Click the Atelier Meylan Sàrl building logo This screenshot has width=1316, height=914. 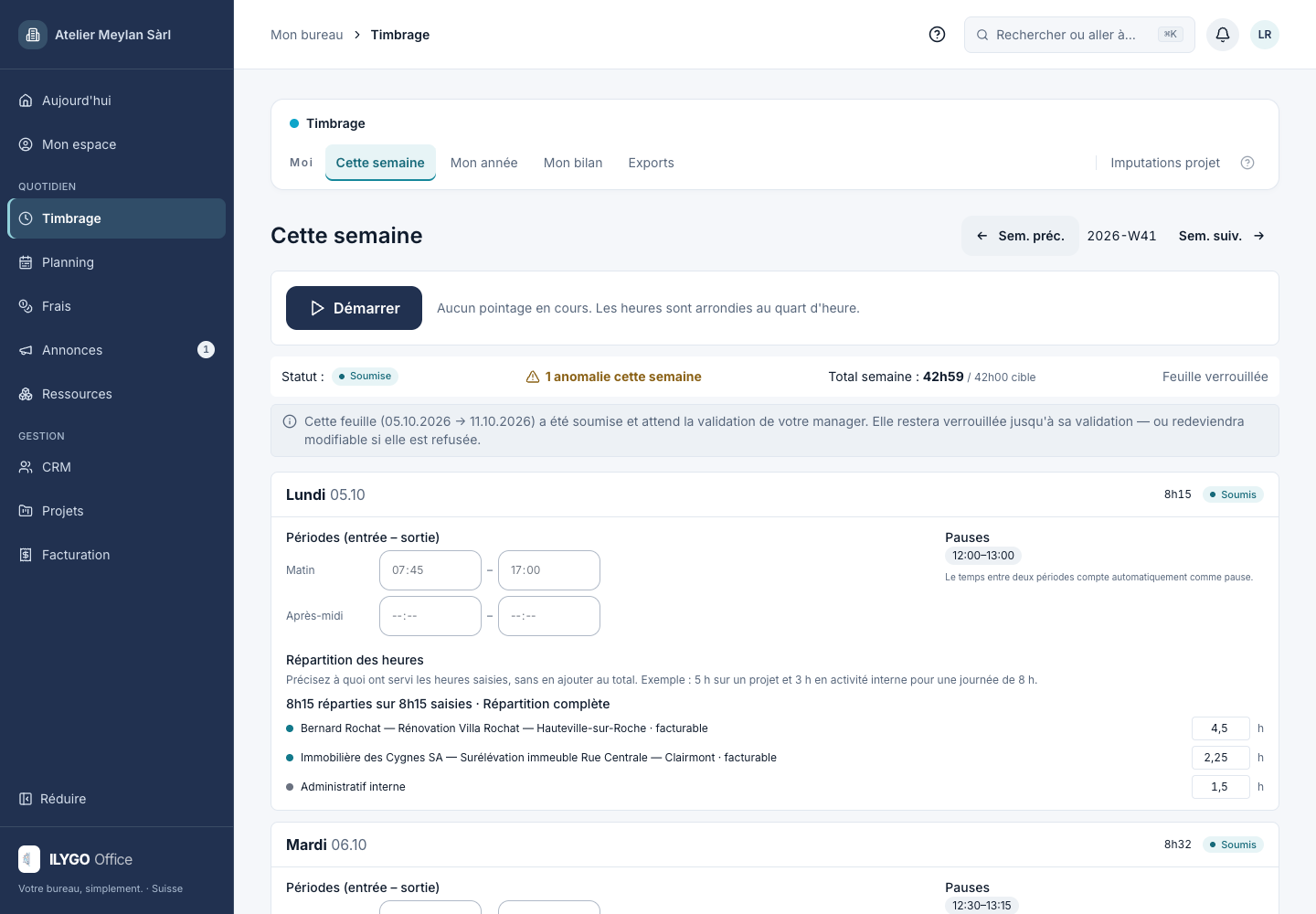[33, 35]
